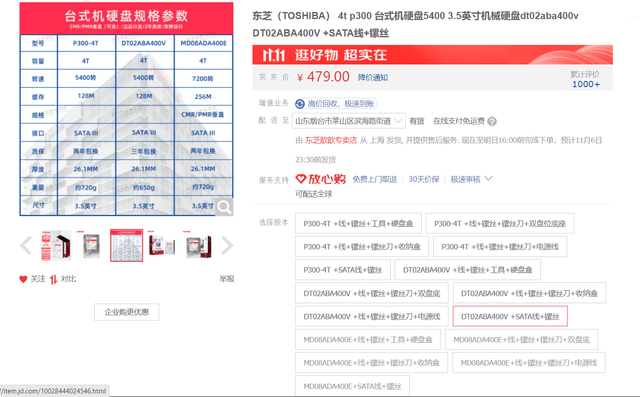Open the second thumbnail showing bare hard drive

(91, 246)
